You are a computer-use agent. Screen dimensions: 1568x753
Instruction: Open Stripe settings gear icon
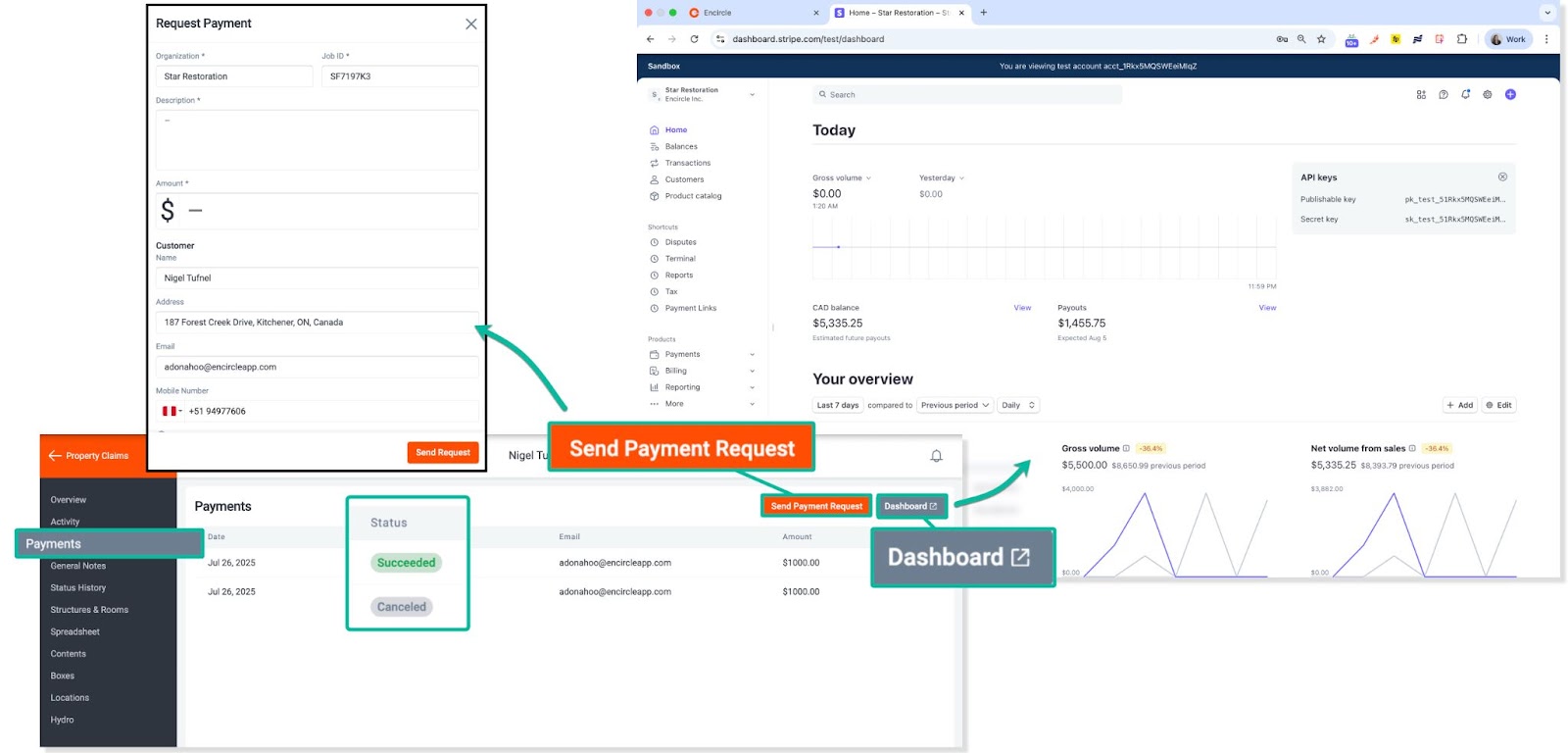[1488, 95]
